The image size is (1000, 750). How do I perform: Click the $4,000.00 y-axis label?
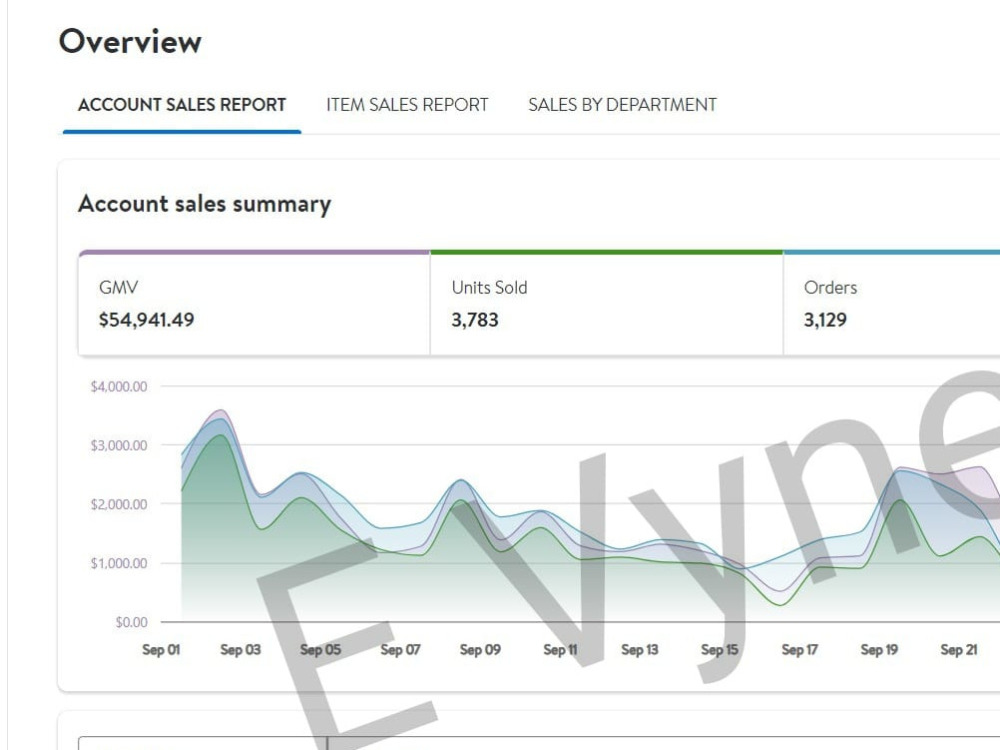(x=119, y=386)
